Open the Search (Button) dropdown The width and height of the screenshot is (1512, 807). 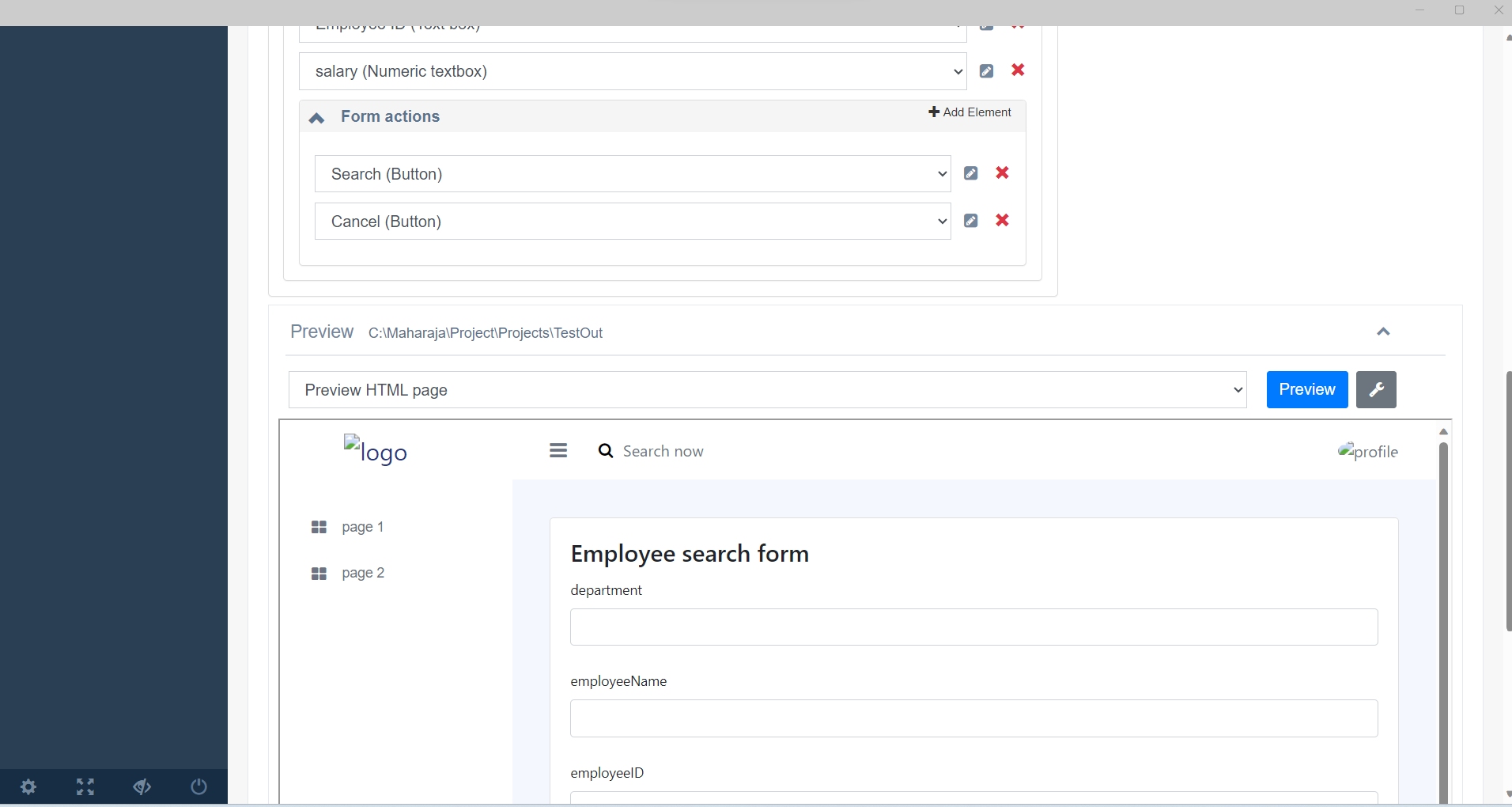click(x=633, y=174)
